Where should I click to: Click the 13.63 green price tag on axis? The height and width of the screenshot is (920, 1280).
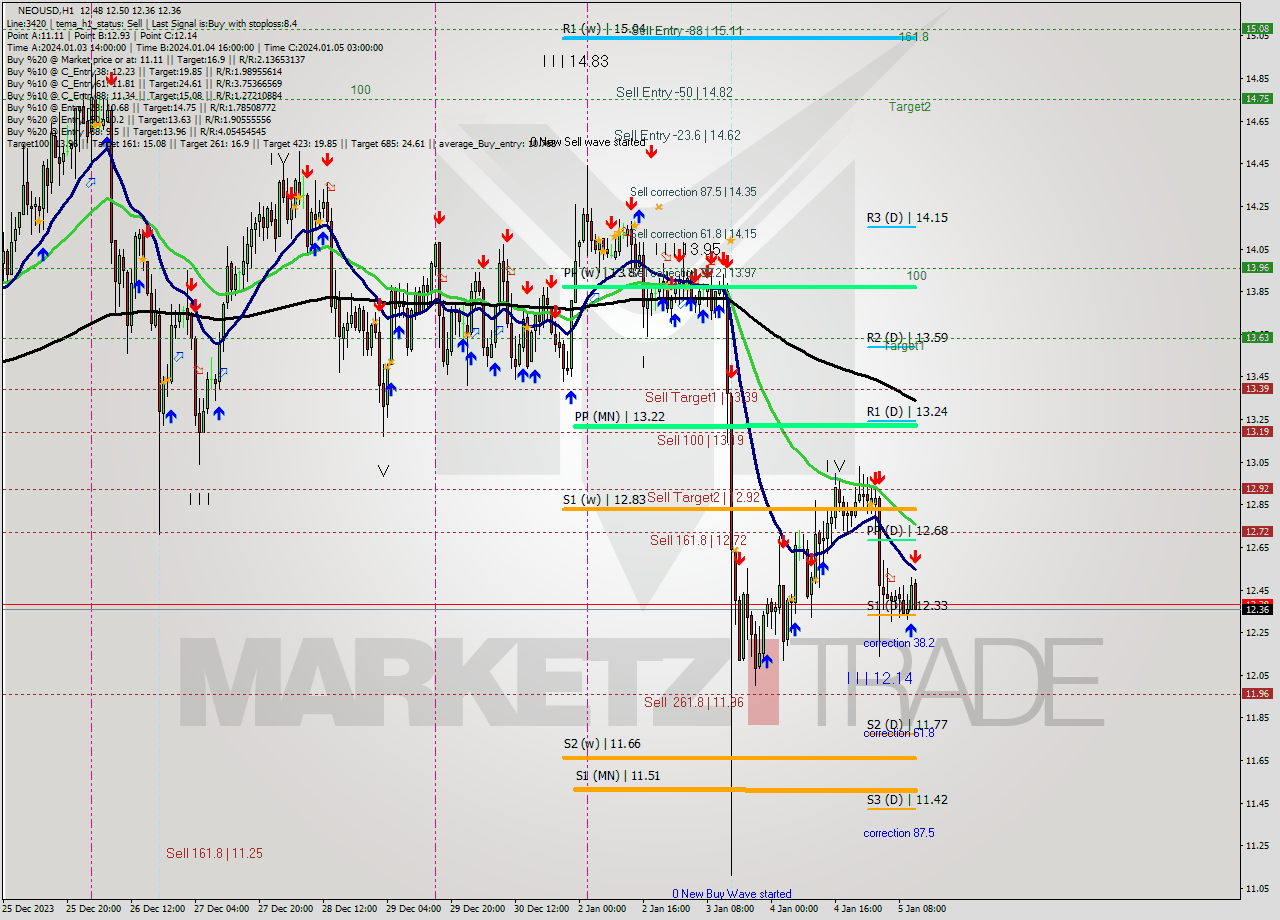click(x=1257, y=337)
